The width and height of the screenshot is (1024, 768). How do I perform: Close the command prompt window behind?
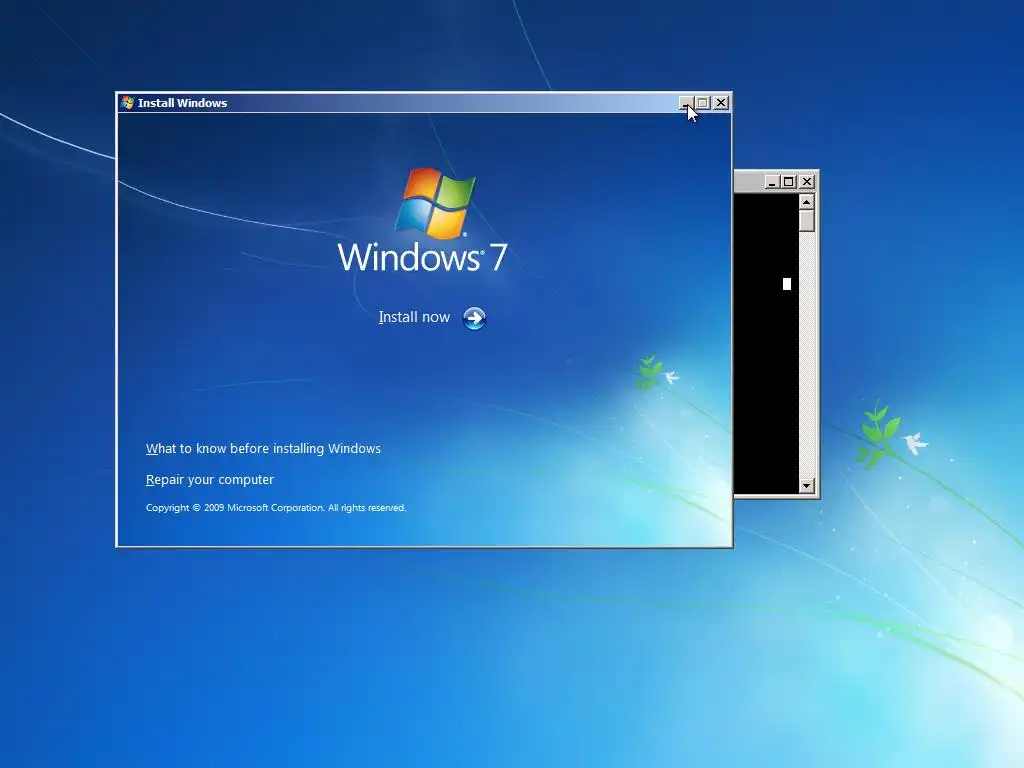(x=807, y=182)
